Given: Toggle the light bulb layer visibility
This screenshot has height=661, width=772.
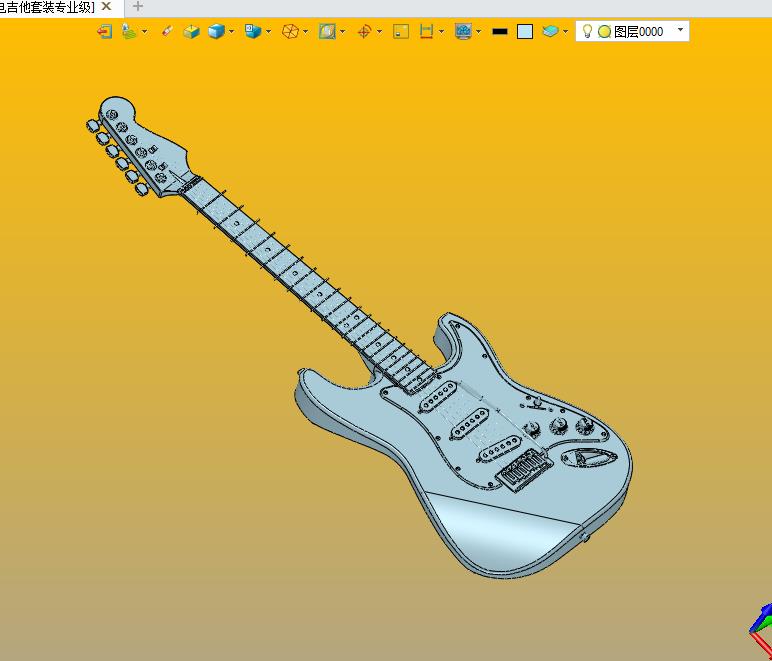Looking at the screenshot, I should (587, 31).
